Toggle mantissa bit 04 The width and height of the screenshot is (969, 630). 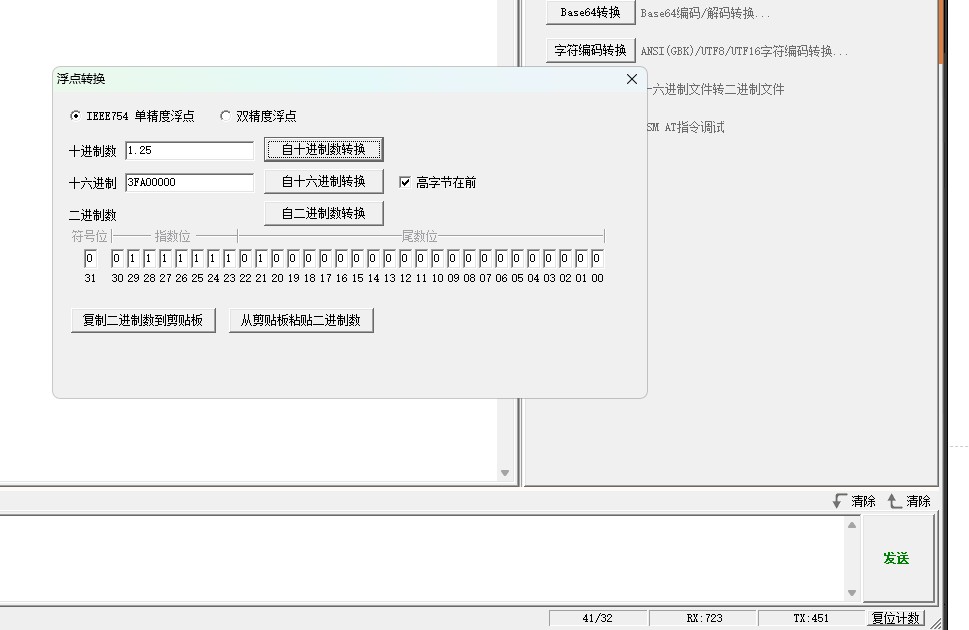[533, 258]
